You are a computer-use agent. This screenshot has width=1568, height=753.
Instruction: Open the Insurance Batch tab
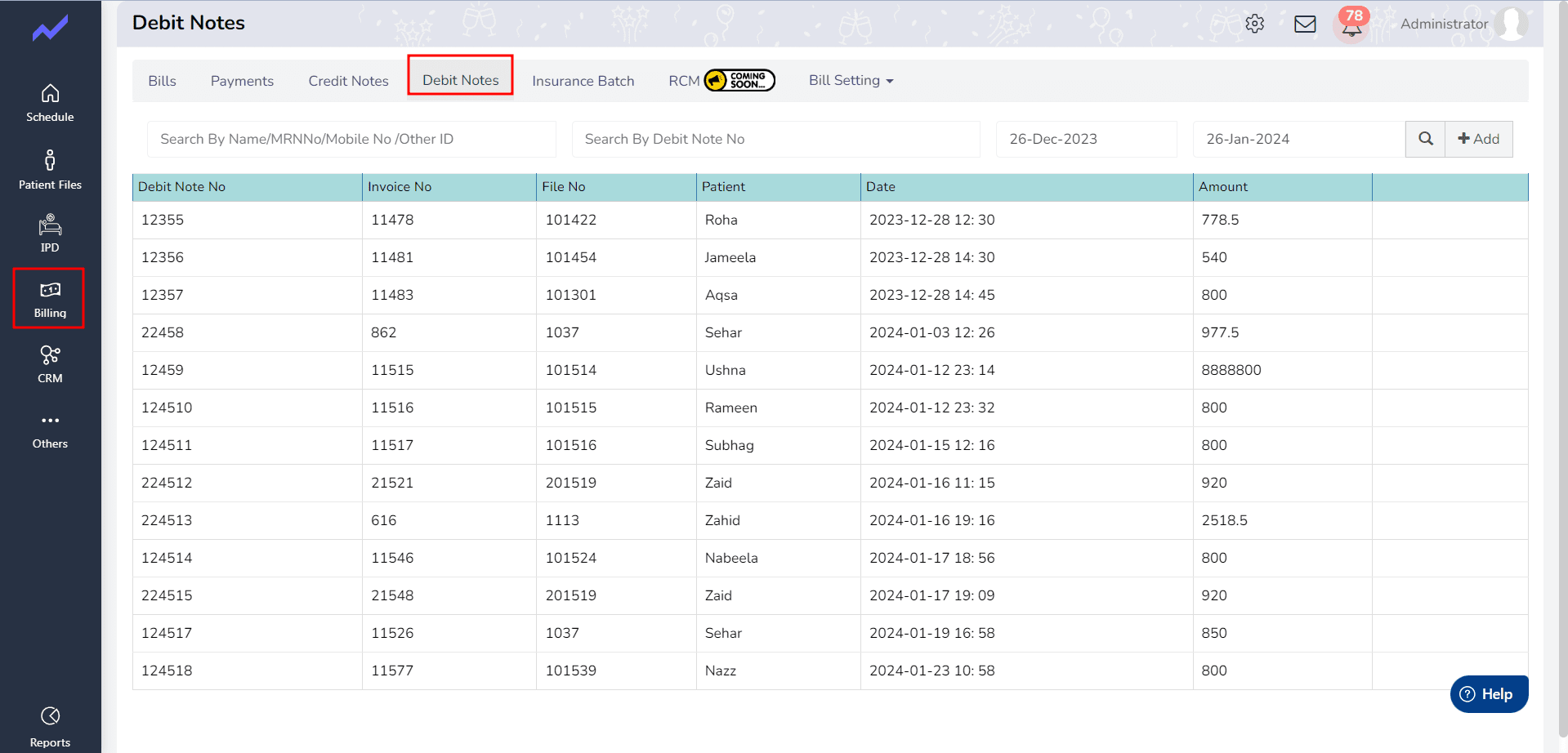[x=583, y=81]
